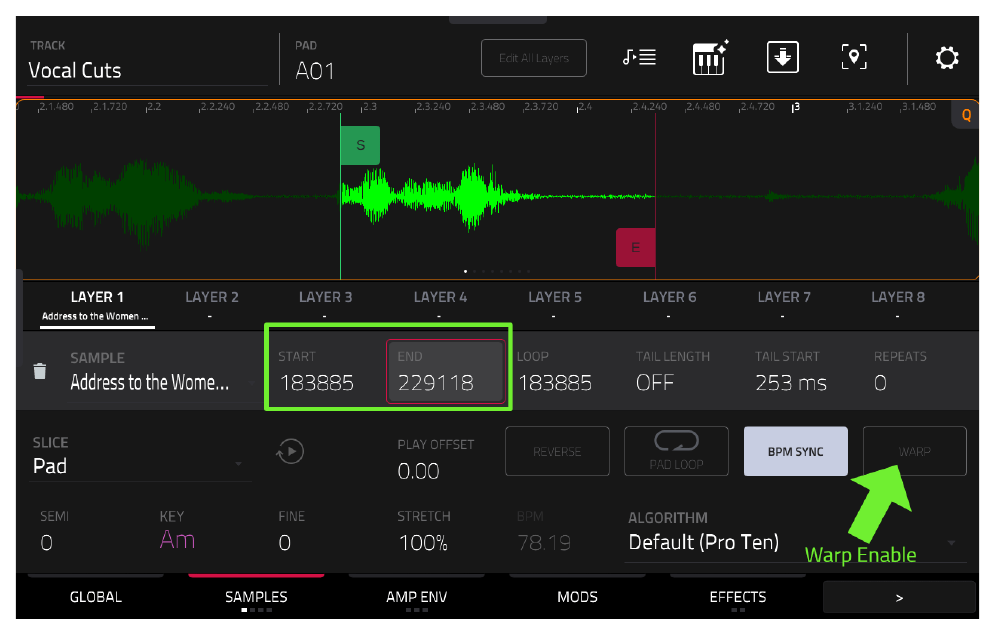The height and width of the screenshot is (636, 996).
Task: Delete sample with the trash icon
Action: (39, 371)
